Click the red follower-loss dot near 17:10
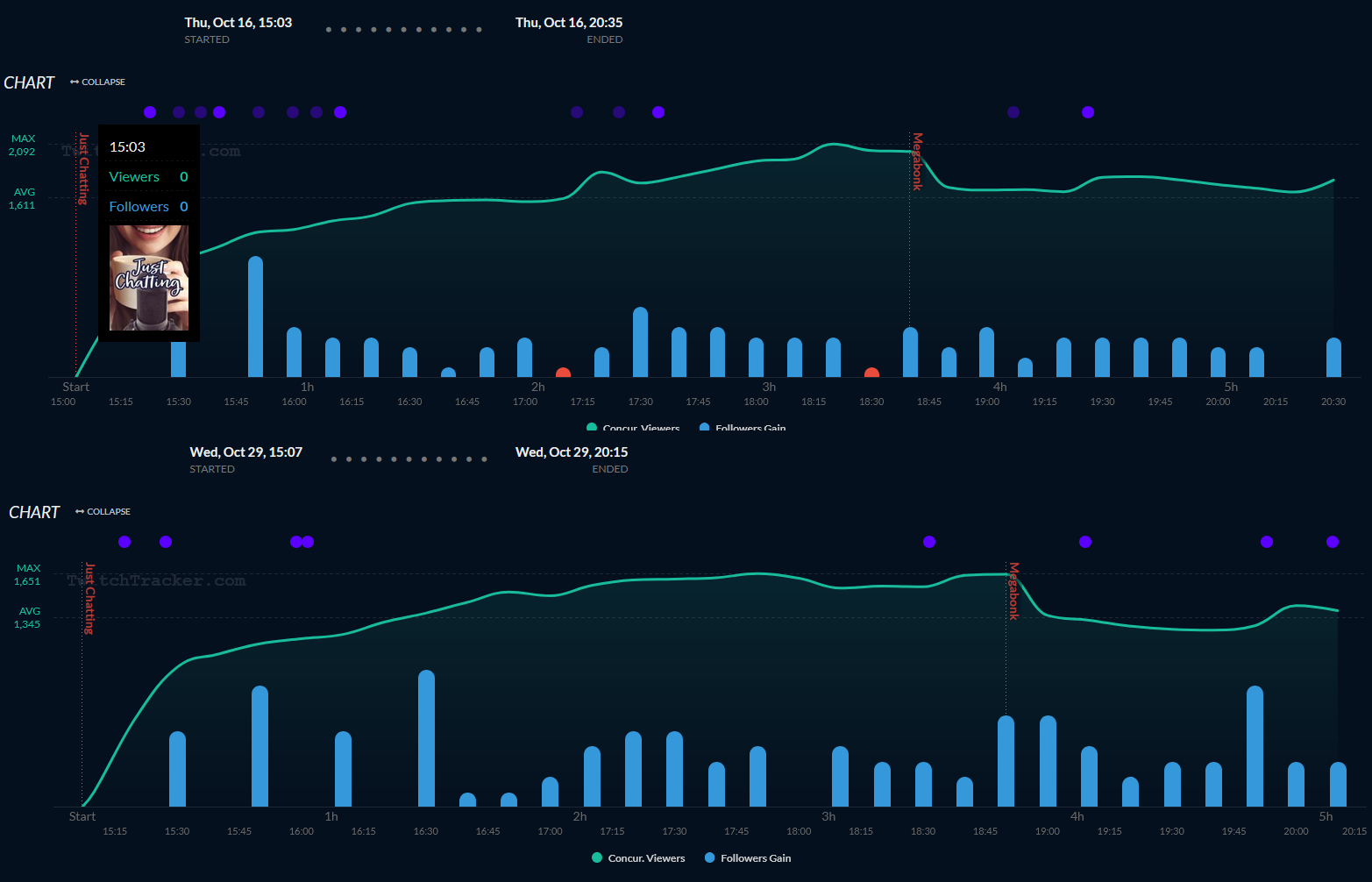 pos(563,374)
